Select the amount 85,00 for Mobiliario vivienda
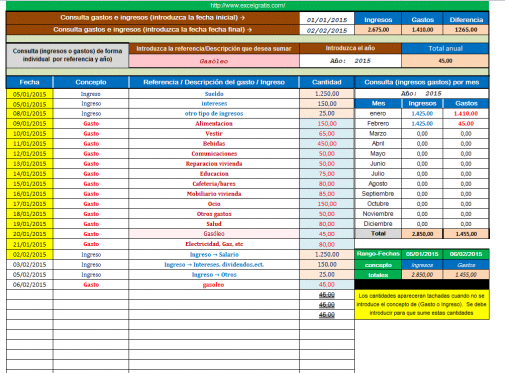This screenshot has height=373, width=505. point(327,194)
